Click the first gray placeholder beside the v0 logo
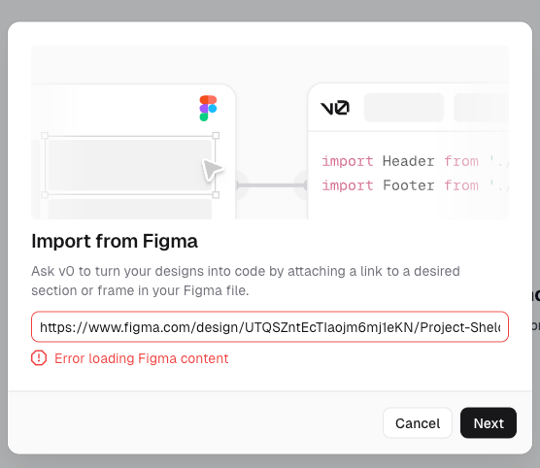 pos(404,107)
